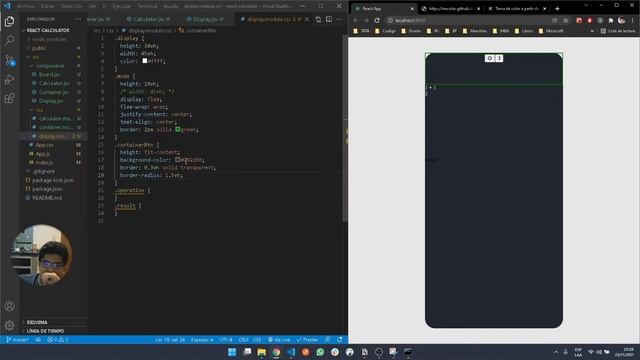Click the CRLF end-of-line indicator
Viewport: 640px width, 360px height.
click(x=243, y=340)
